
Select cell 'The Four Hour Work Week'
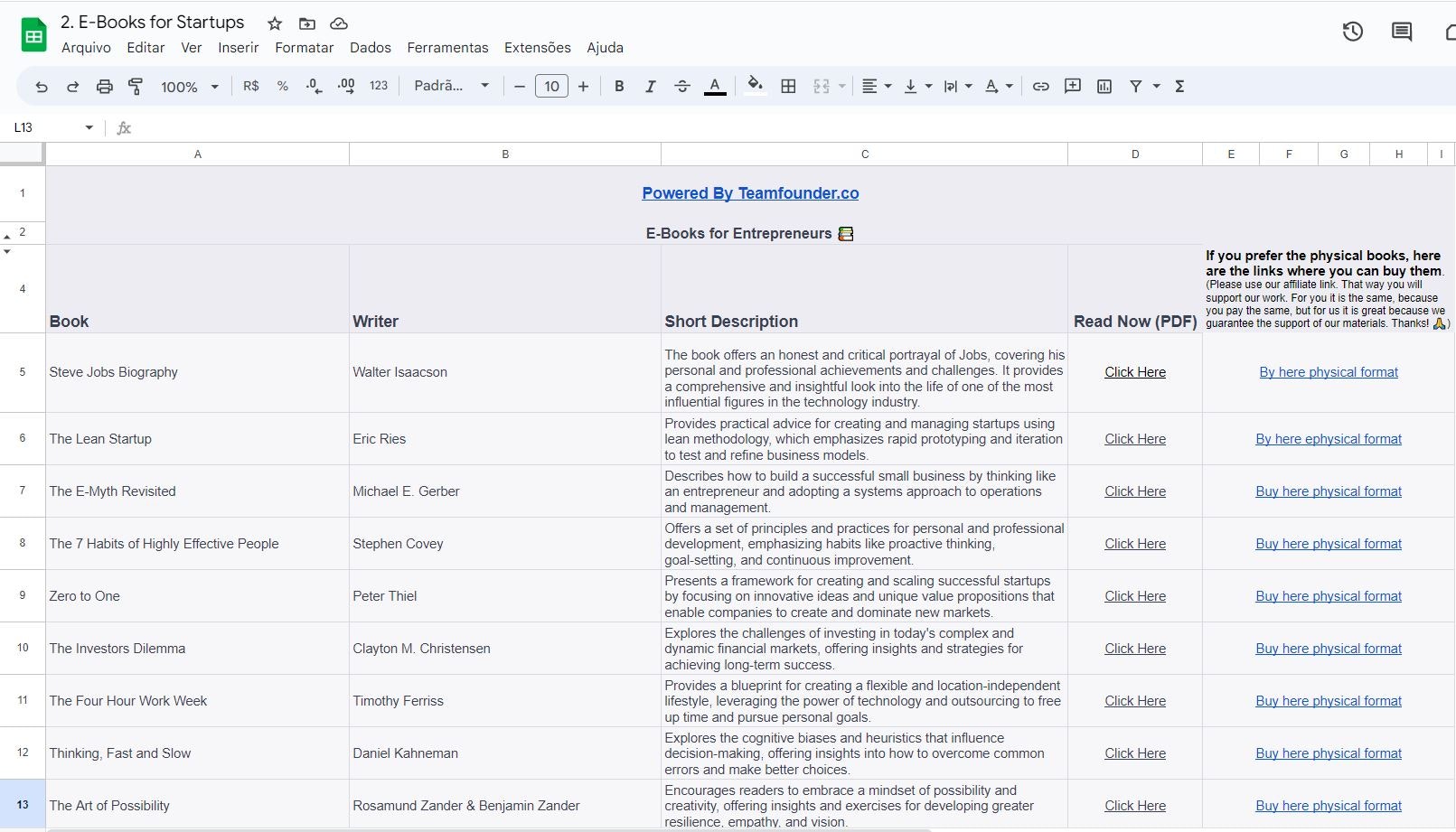click(197, 701)
